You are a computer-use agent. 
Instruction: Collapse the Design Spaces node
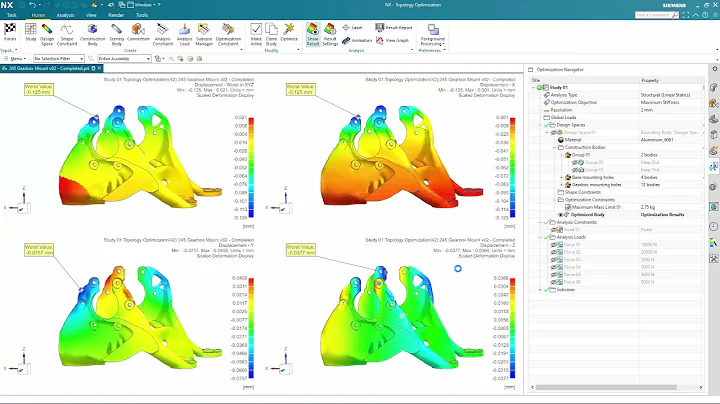click(540, 125)
